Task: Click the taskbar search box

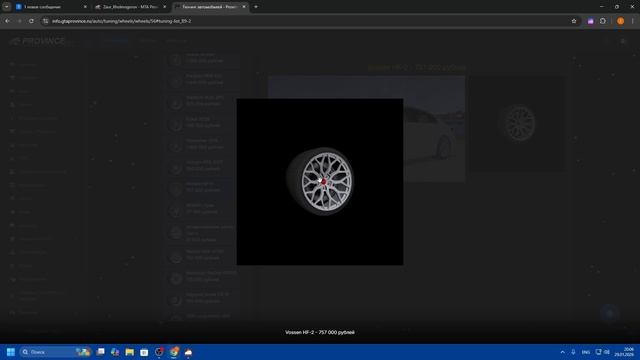Action: click(x=55, y=352)
